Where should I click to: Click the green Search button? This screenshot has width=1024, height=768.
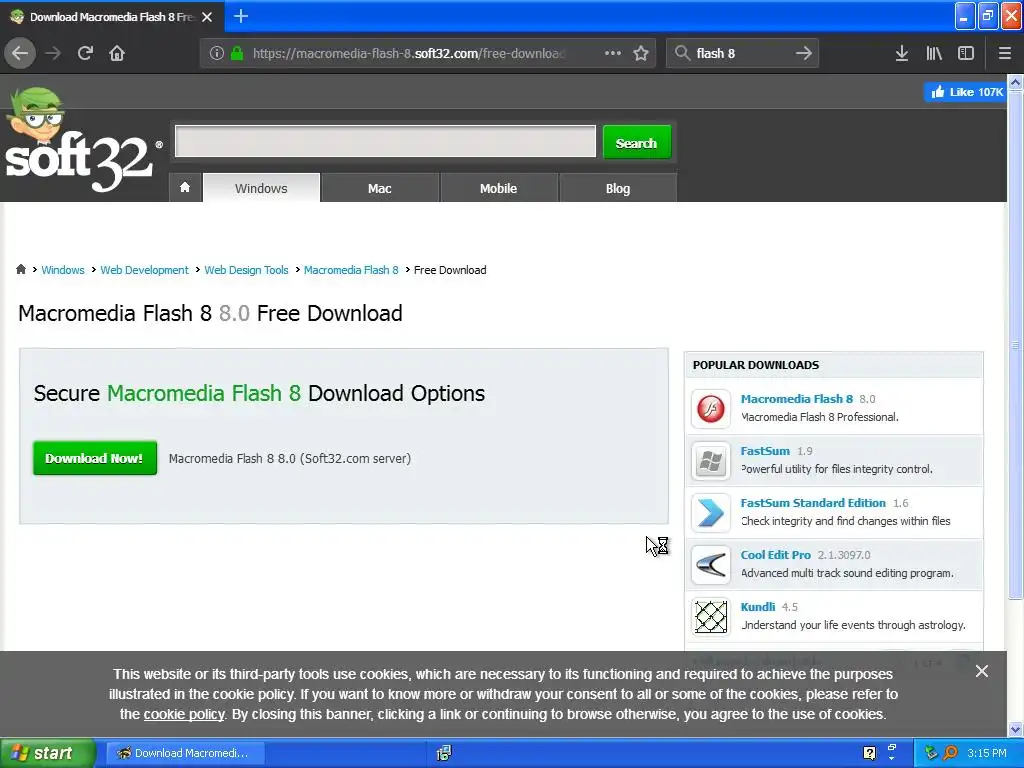click(x=637, y=142)
